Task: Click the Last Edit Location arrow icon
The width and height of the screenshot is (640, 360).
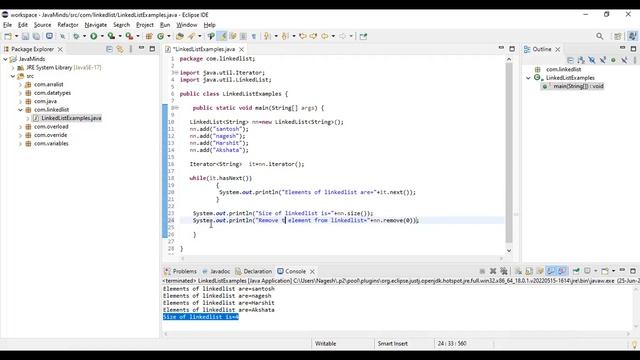Action: tap(302, 36)
